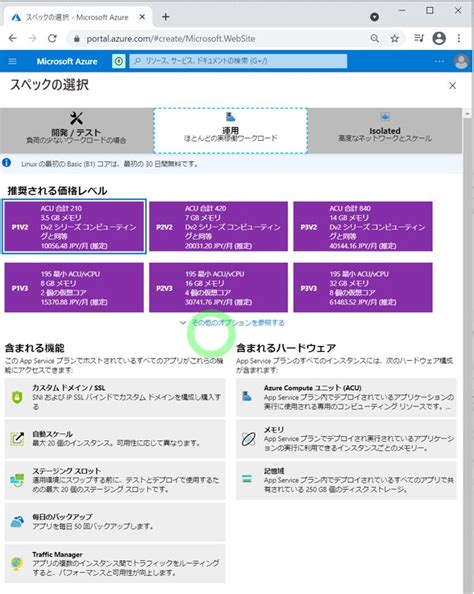Click the ステージング スロット feature title
The width and height of the screenshot is (474, 594).
(67, 471)
